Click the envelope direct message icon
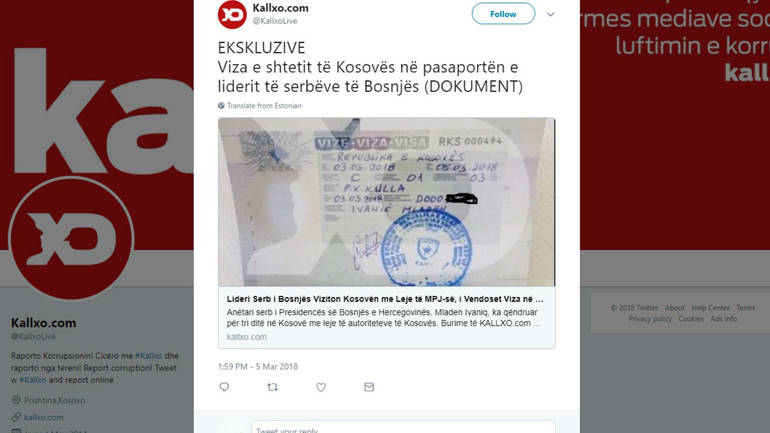 369,387
